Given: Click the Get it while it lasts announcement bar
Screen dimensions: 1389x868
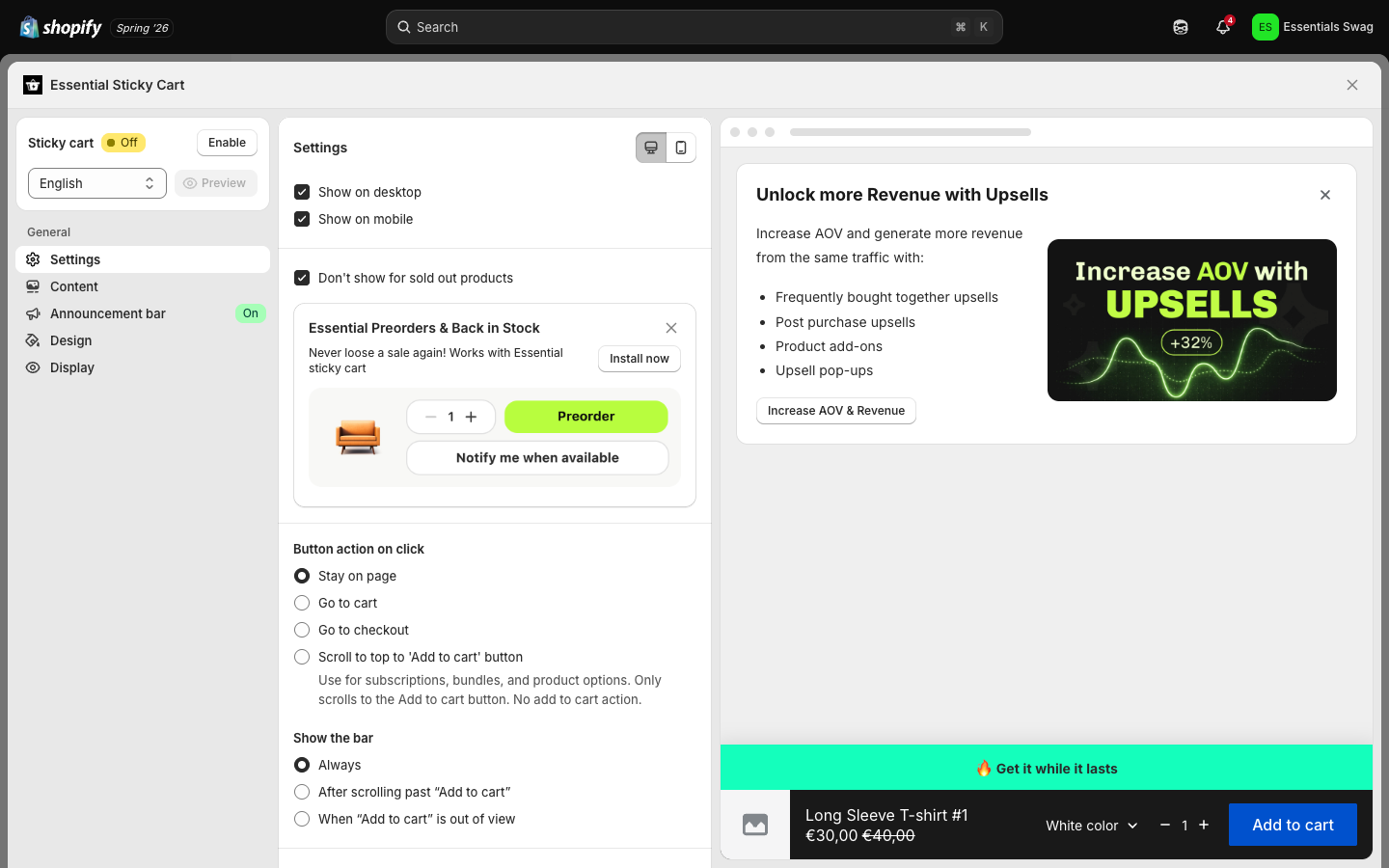Looking at the screenshot, I should pyautogui.click(x=1047, y=768).
